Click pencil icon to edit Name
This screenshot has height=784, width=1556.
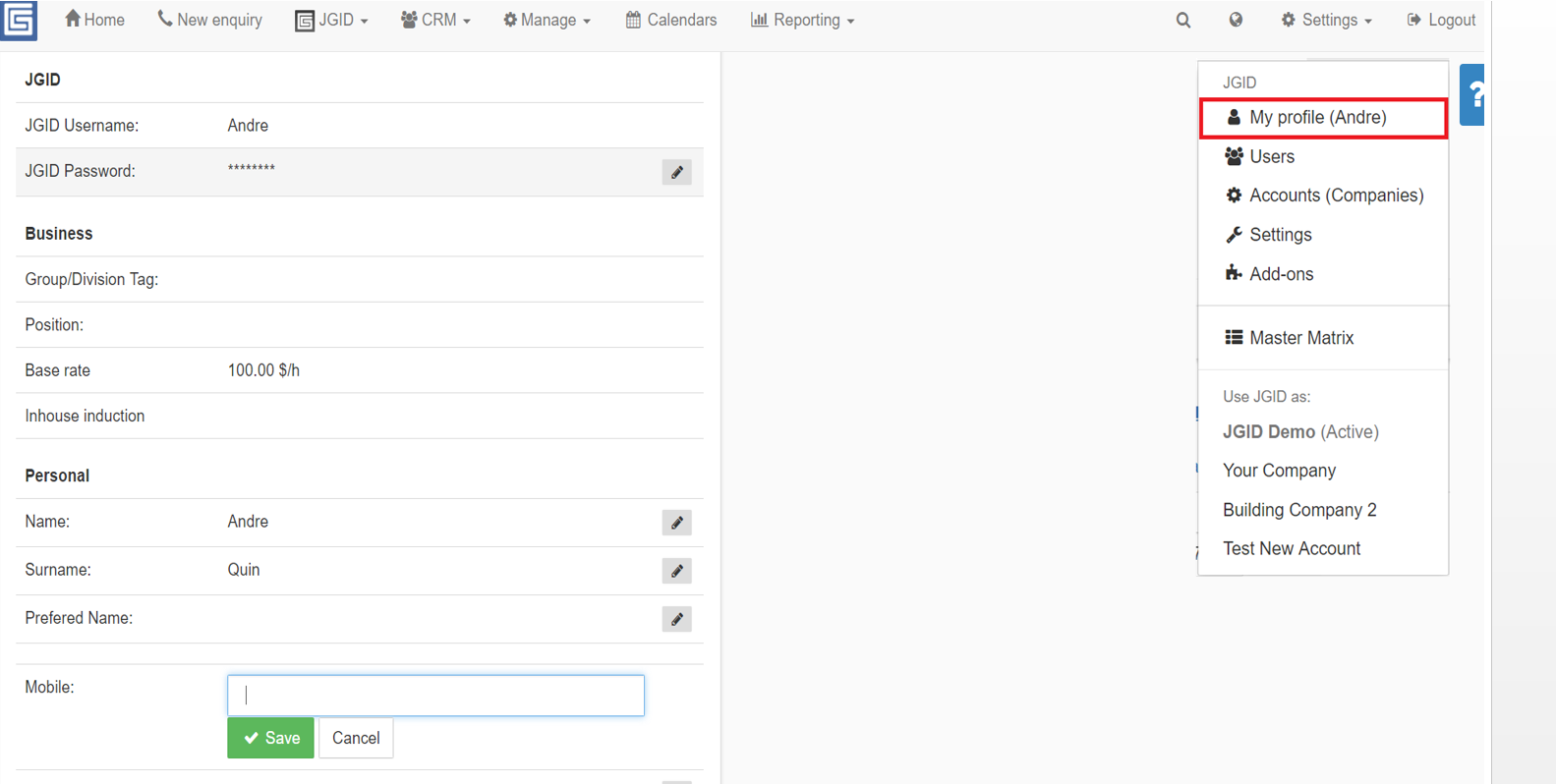[x=676, y=523]
